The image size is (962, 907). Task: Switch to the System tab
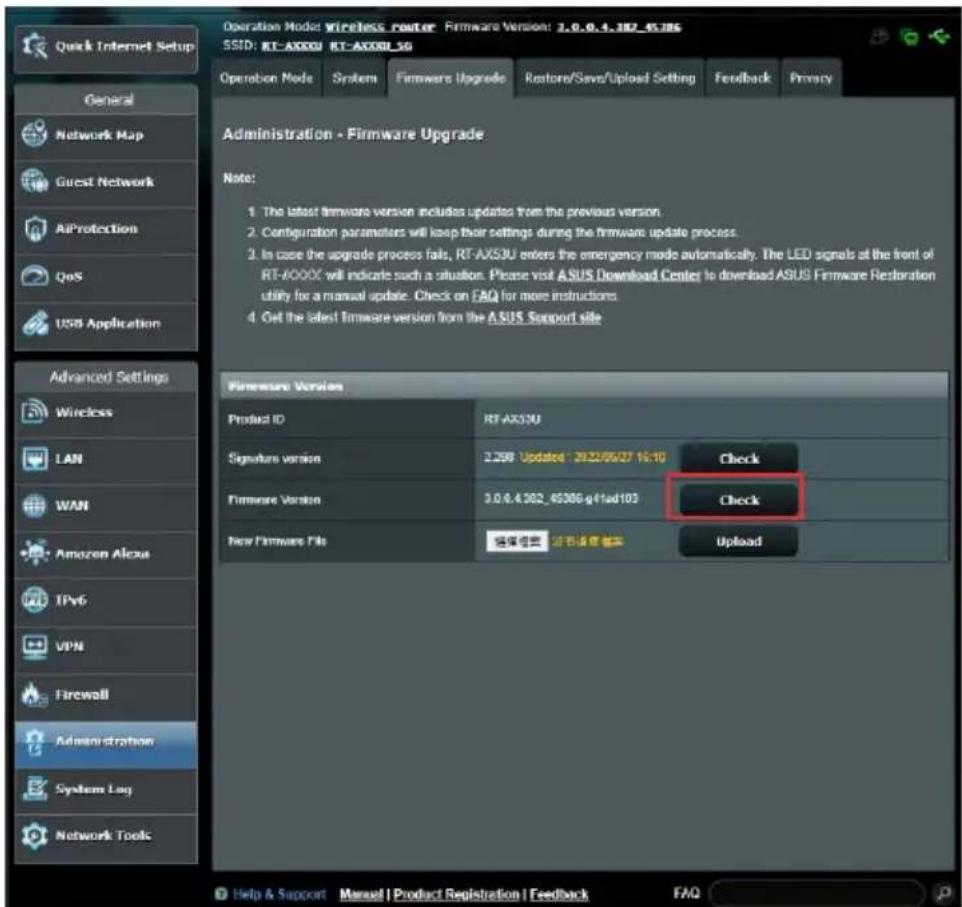(355, 79)
